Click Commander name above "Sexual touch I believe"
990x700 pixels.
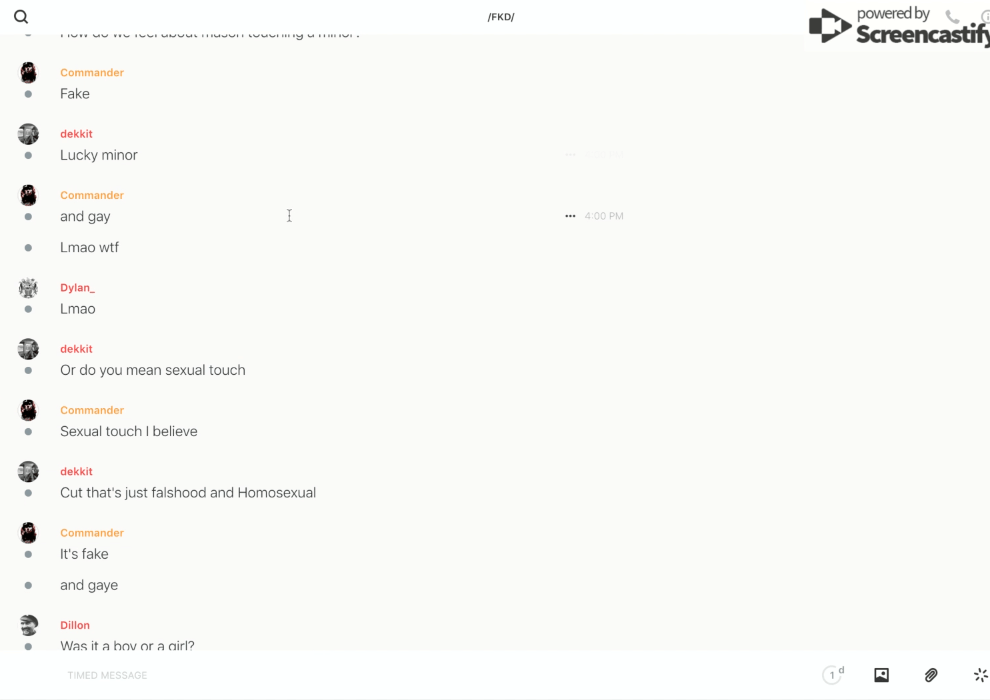(x=92, y=410)
